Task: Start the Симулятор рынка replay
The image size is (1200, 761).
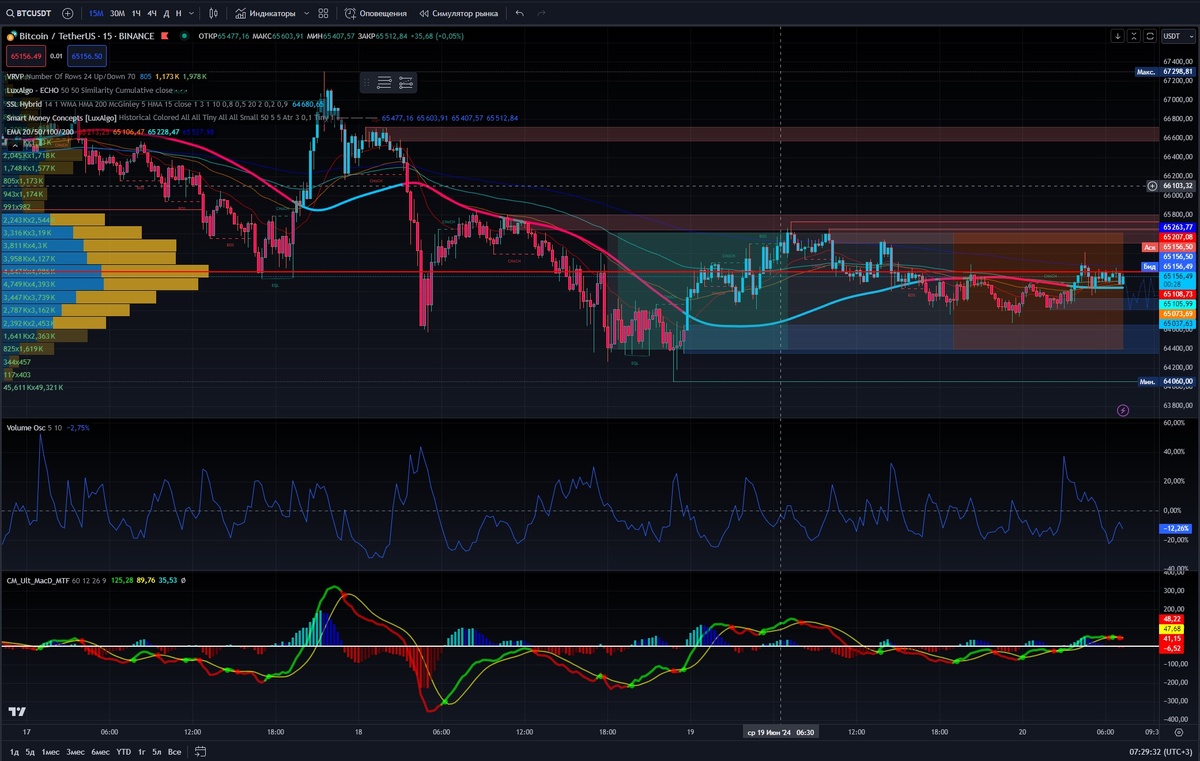Action: coord(458,13)
